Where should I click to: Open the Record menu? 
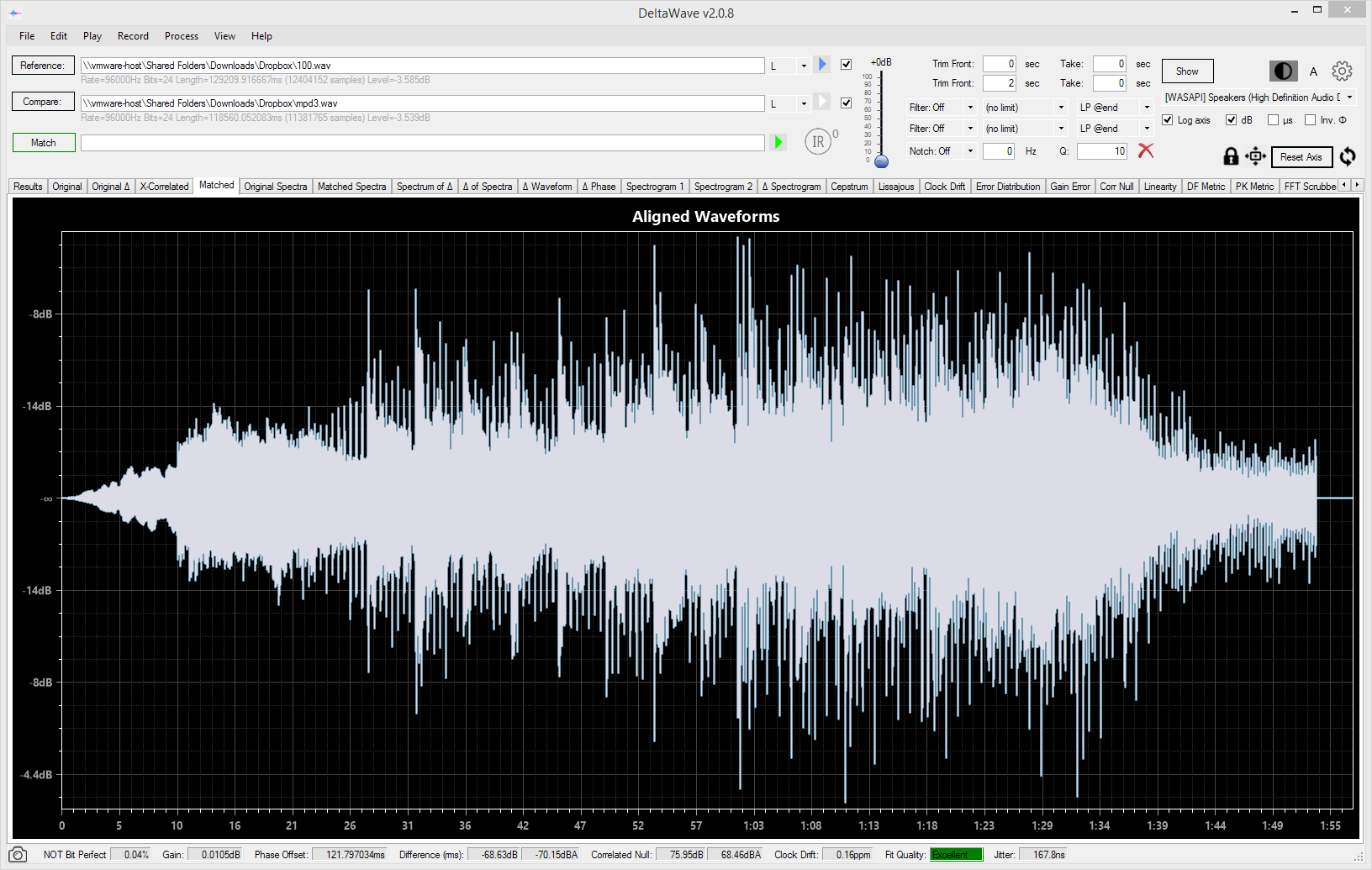133,36
